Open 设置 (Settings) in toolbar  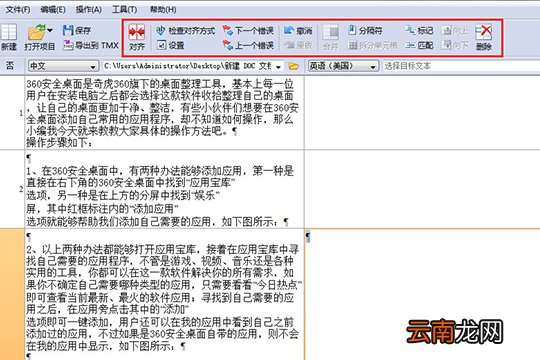pos(170,45)
